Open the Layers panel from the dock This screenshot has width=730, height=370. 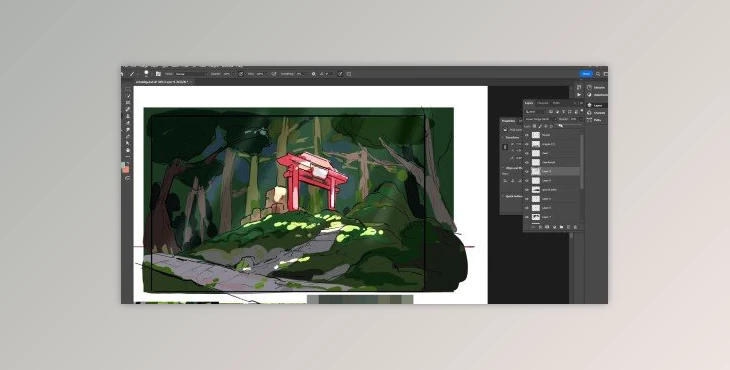click(596, 106)
